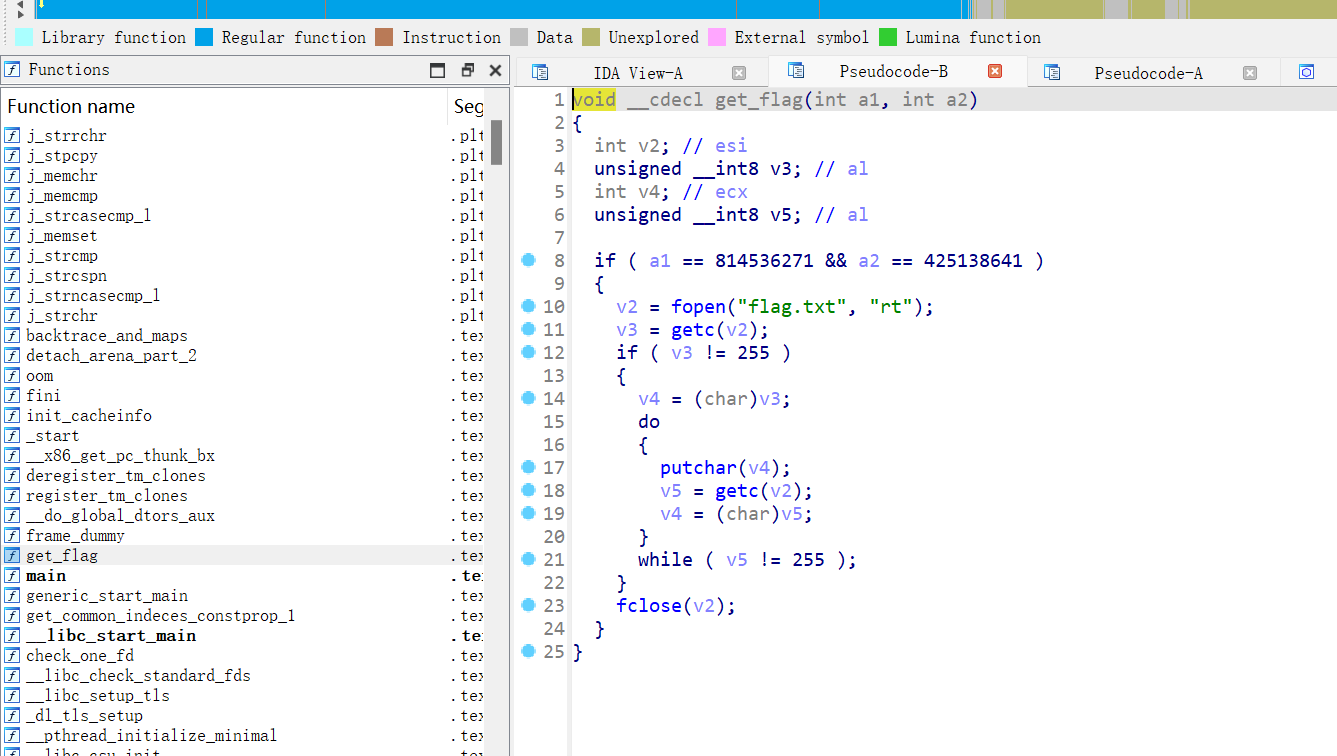
Task: Select __libc_check_standard_fds function
Action: point(243,676)
